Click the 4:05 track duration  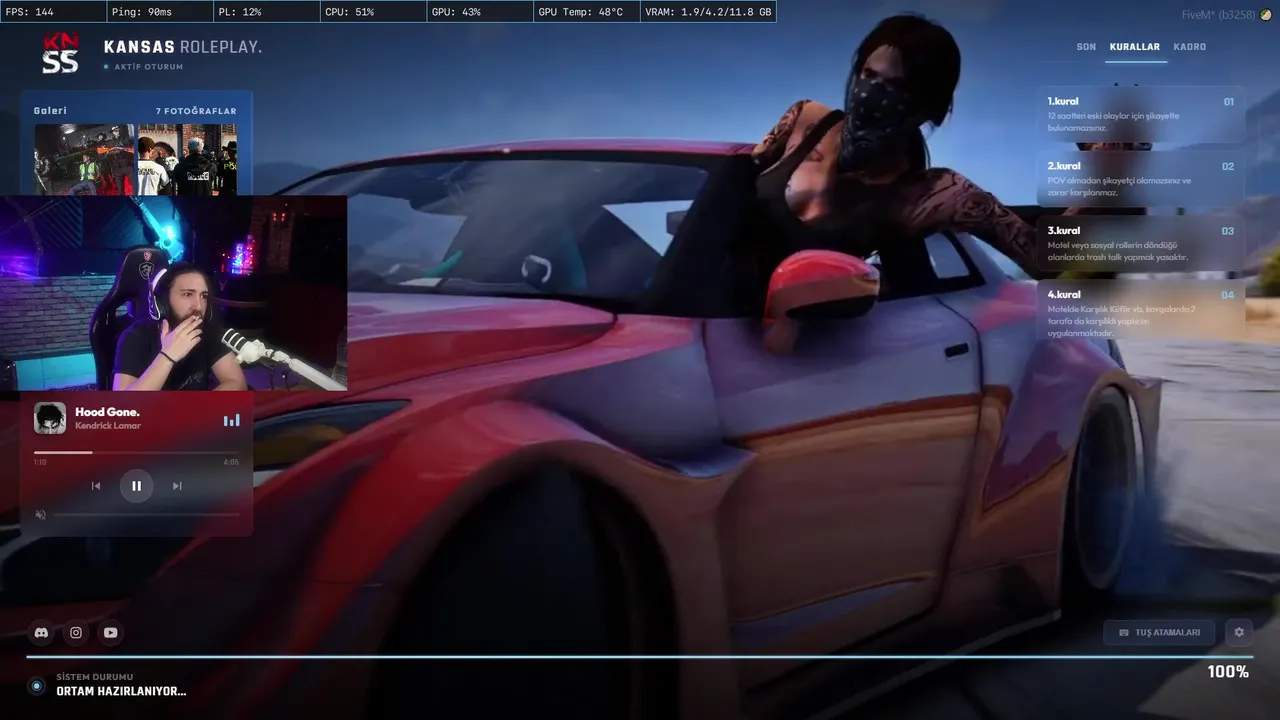click(x=231, y=462)
